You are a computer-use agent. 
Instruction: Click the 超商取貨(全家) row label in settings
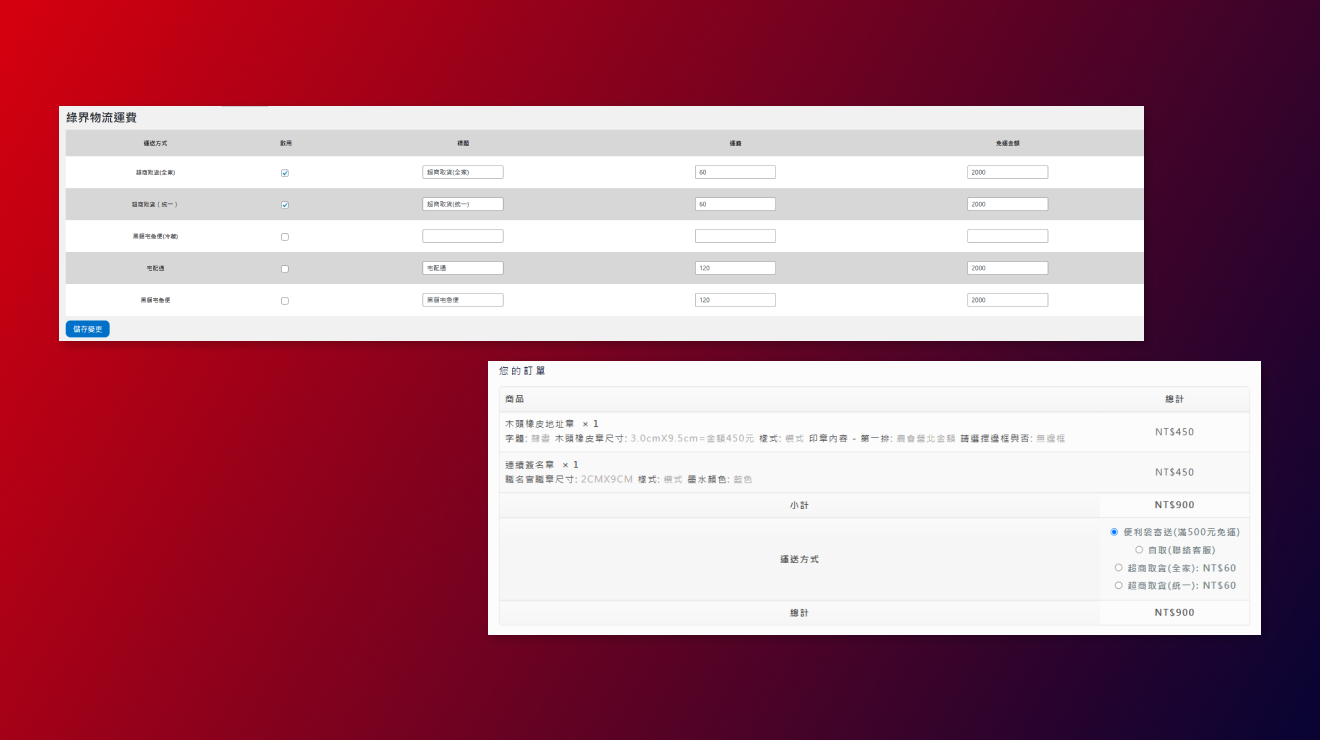(x=156, y=173)
